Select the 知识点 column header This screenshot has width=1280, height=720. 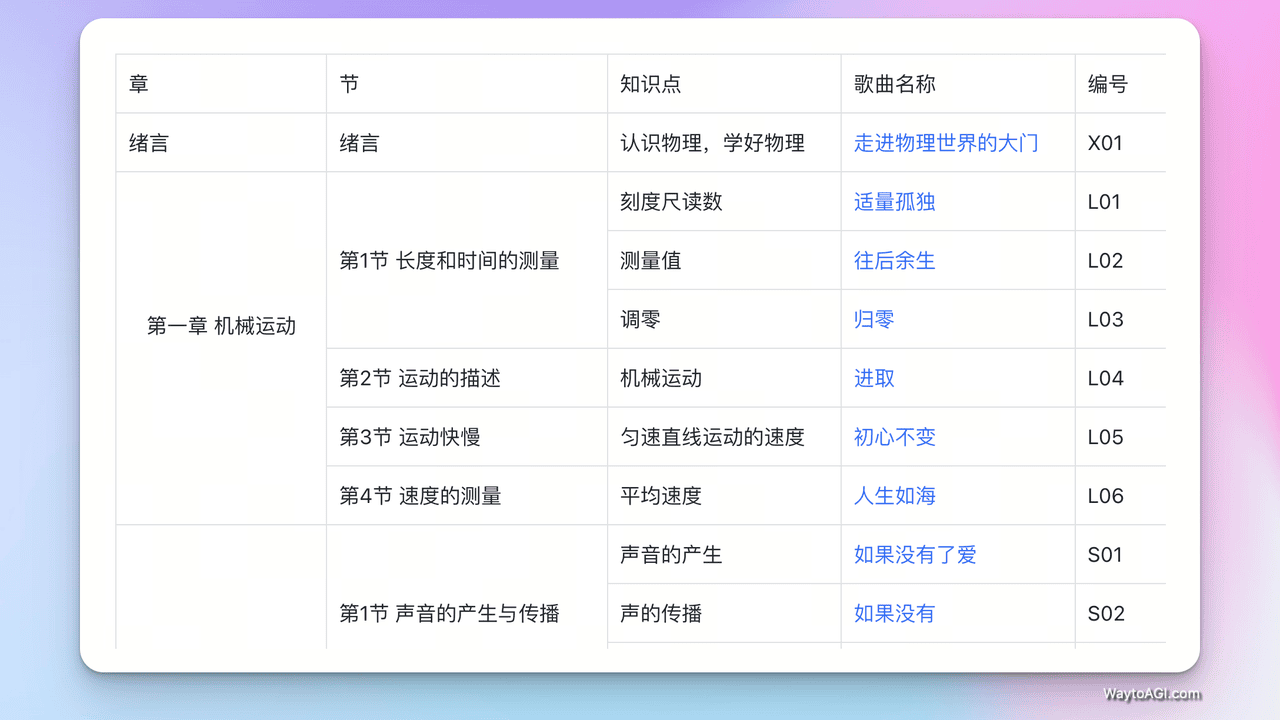click(650, 84)
